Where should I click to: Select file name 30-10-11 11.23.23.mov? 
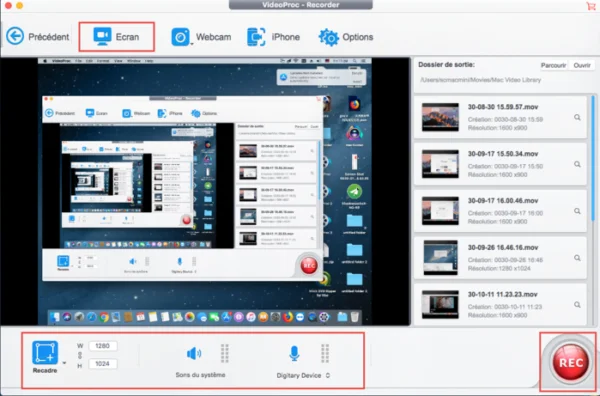pos(503,295)
